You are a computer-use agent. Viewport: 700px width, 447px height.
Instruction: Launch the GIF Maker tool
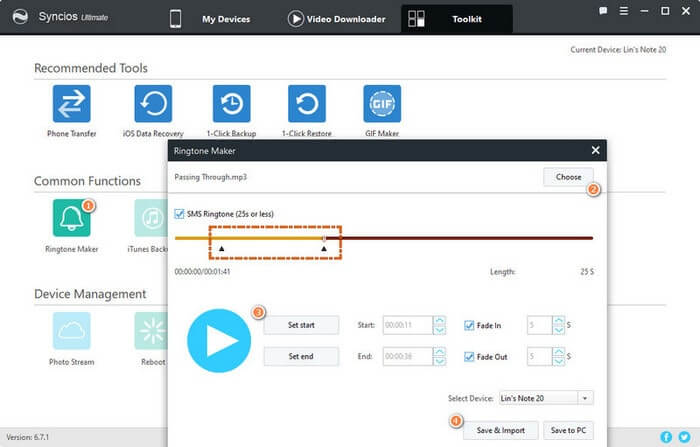coord(382,103)
